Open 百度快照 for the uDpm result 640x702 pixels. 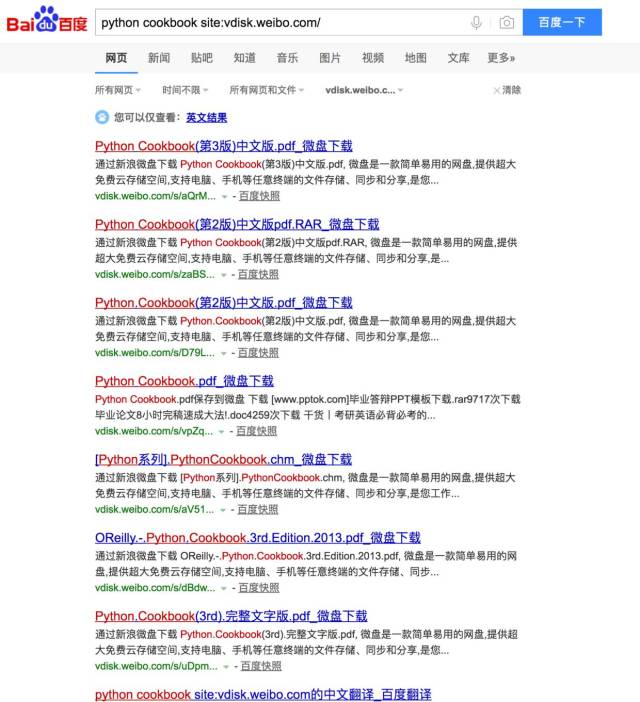point(261,666)
